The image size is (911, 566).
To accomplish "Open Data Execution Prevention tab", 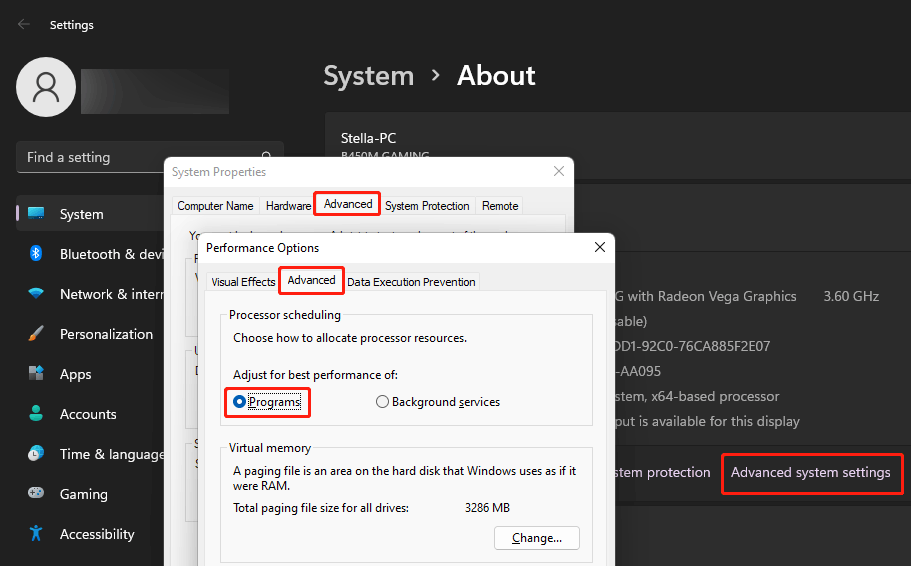I will click(x=411, y=282).
